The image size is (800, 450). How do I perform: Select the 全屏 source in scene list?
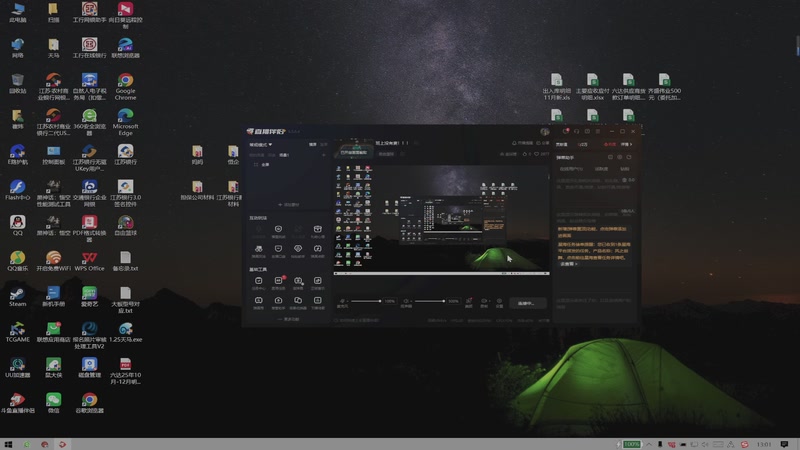[x=265, y=165]
